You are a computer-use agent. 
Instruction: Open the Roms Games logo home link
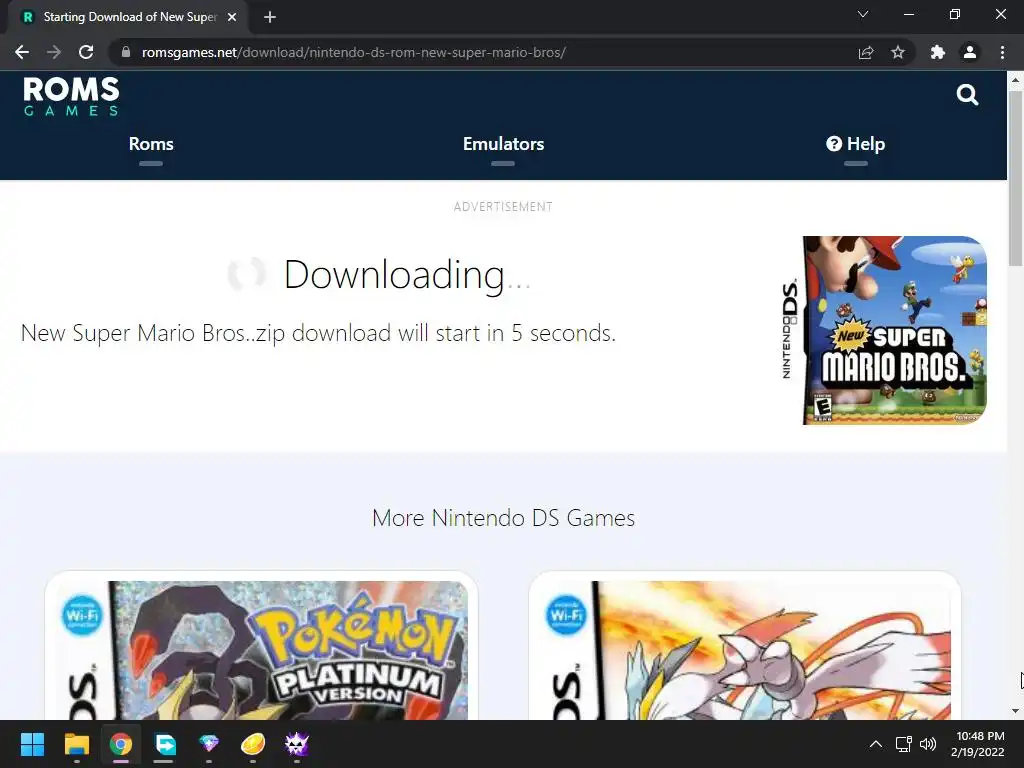pos(71,97)
